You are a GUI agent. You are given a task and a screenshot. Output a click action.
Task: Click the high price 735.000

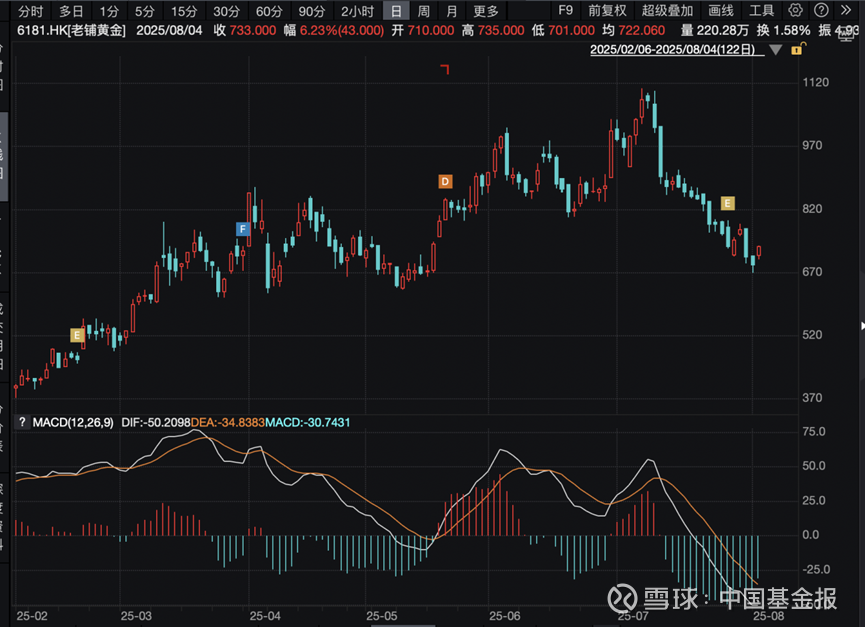[501, 30]
